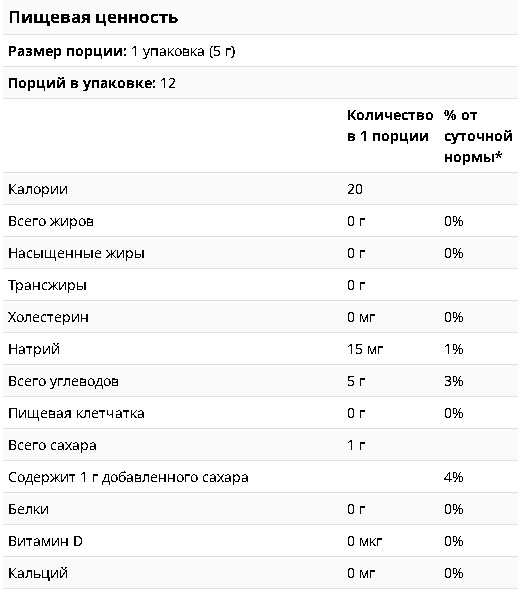528x597 pixels.
Task: Select the Натрий 1% daily value
Action: [x=453, y=349]
